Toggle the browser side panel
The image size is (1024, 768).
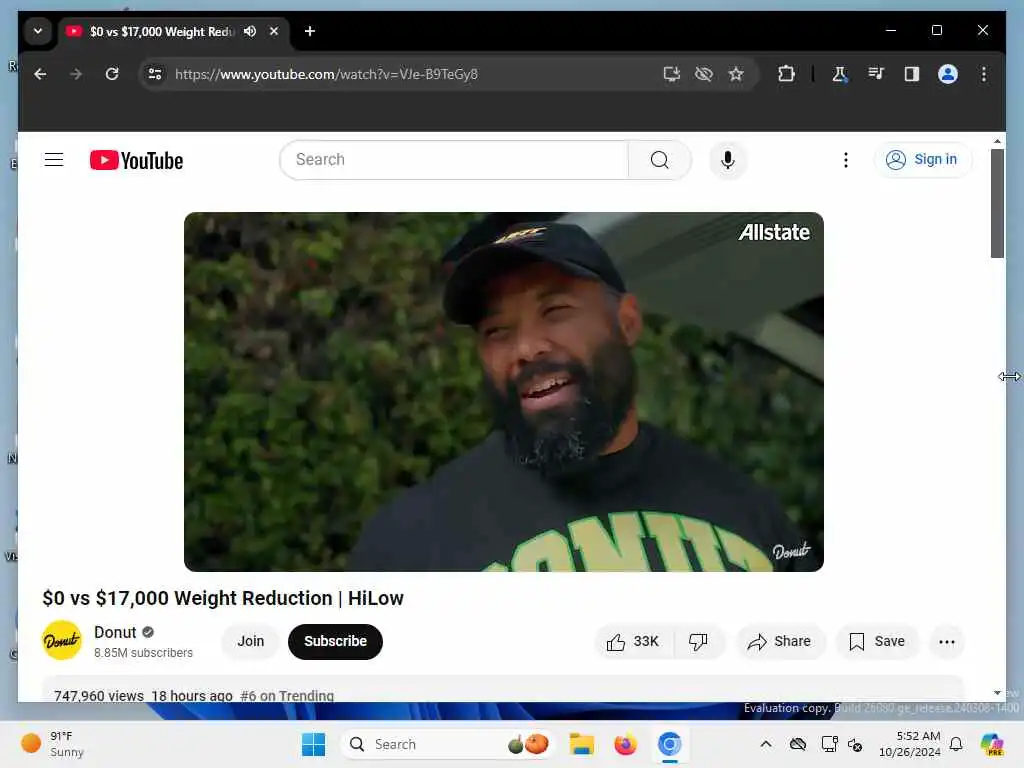click(x=912, y=74)
